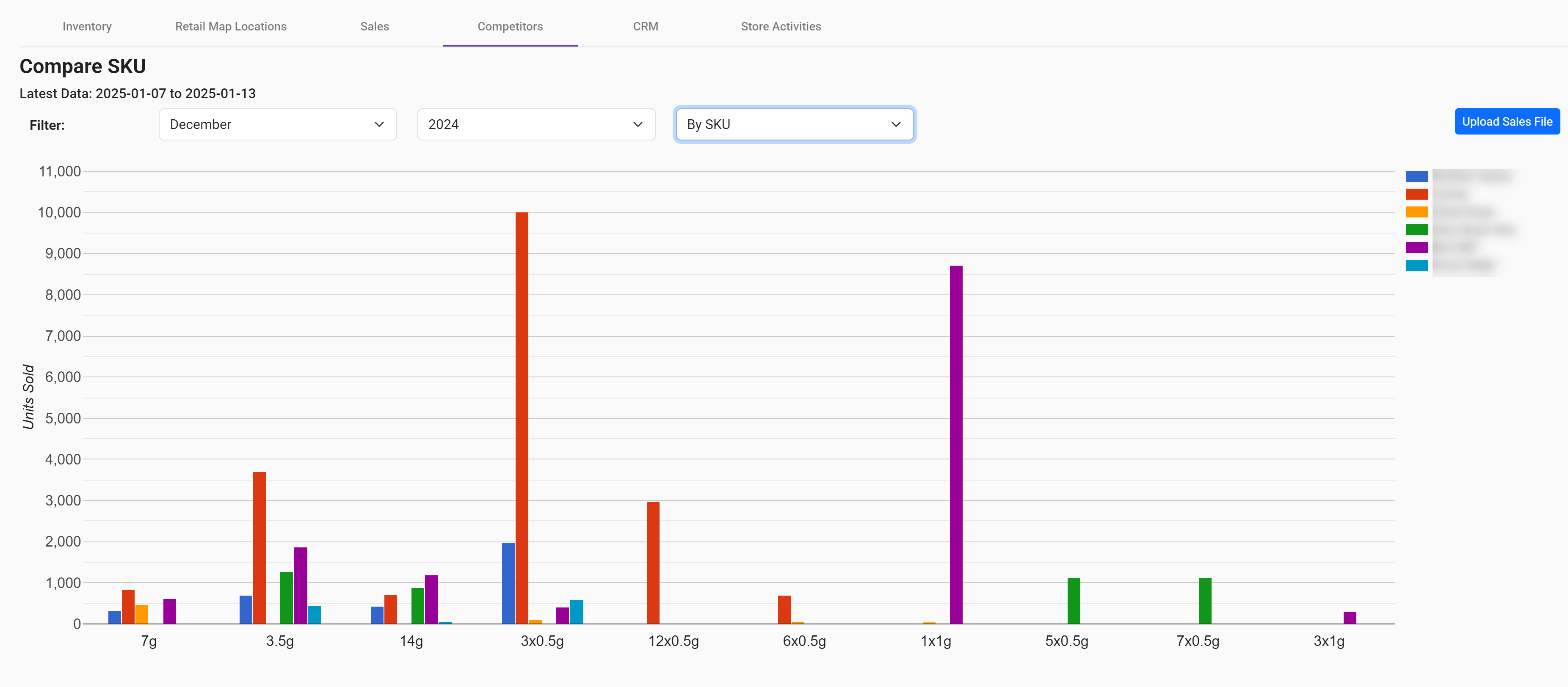The height and width of the screenshot is (687, 1568).
Task: Click the green bar for 5x0.5g
Action: coord(1073,601)
